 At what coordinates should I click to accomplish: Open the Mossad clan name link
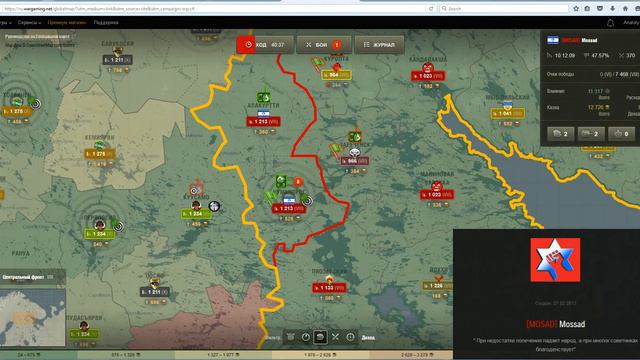coord(589,40)
